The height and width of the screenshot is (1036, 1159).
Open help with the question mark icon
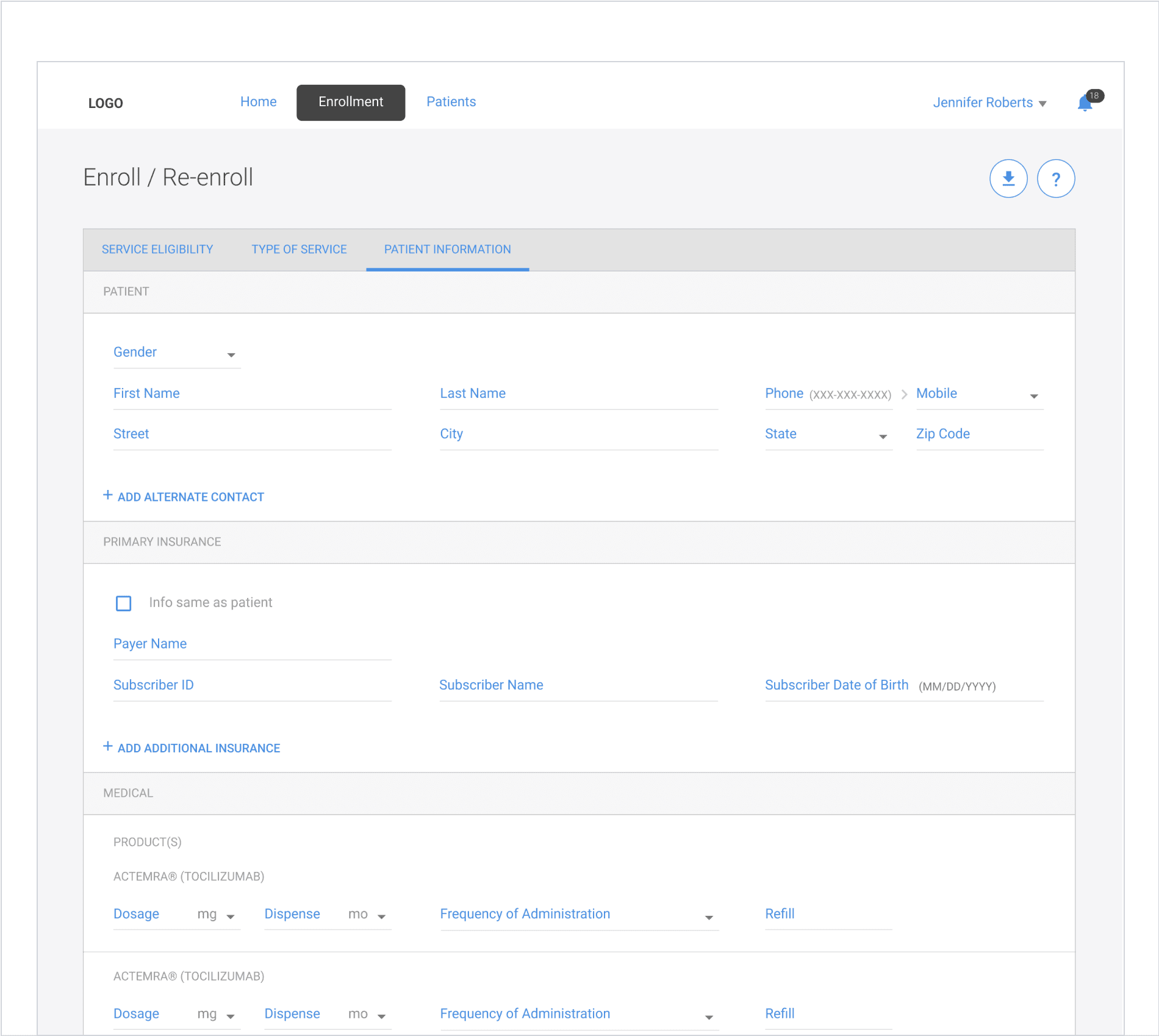point(1055,179)
